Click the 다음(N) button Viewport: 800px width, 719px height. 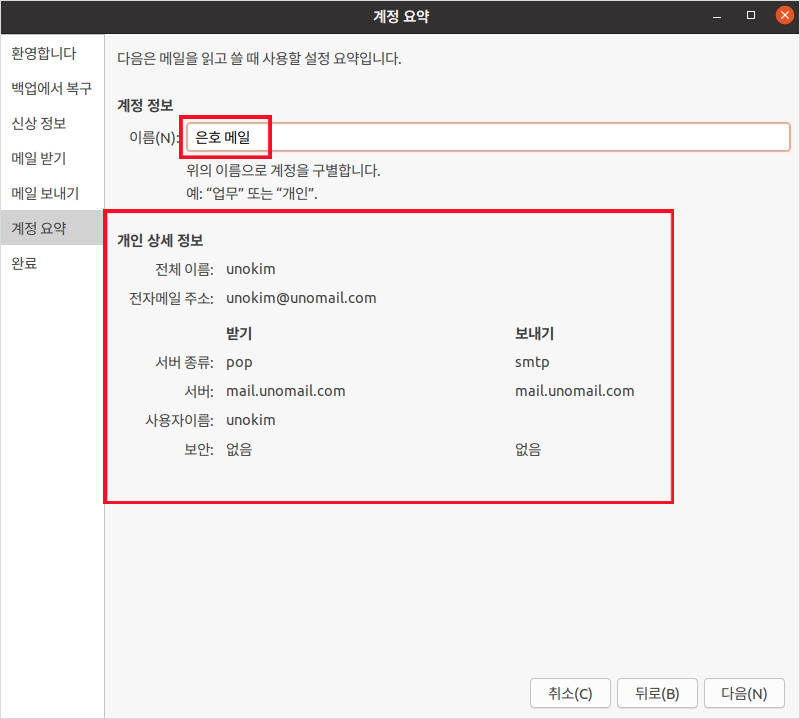(744, 693)
